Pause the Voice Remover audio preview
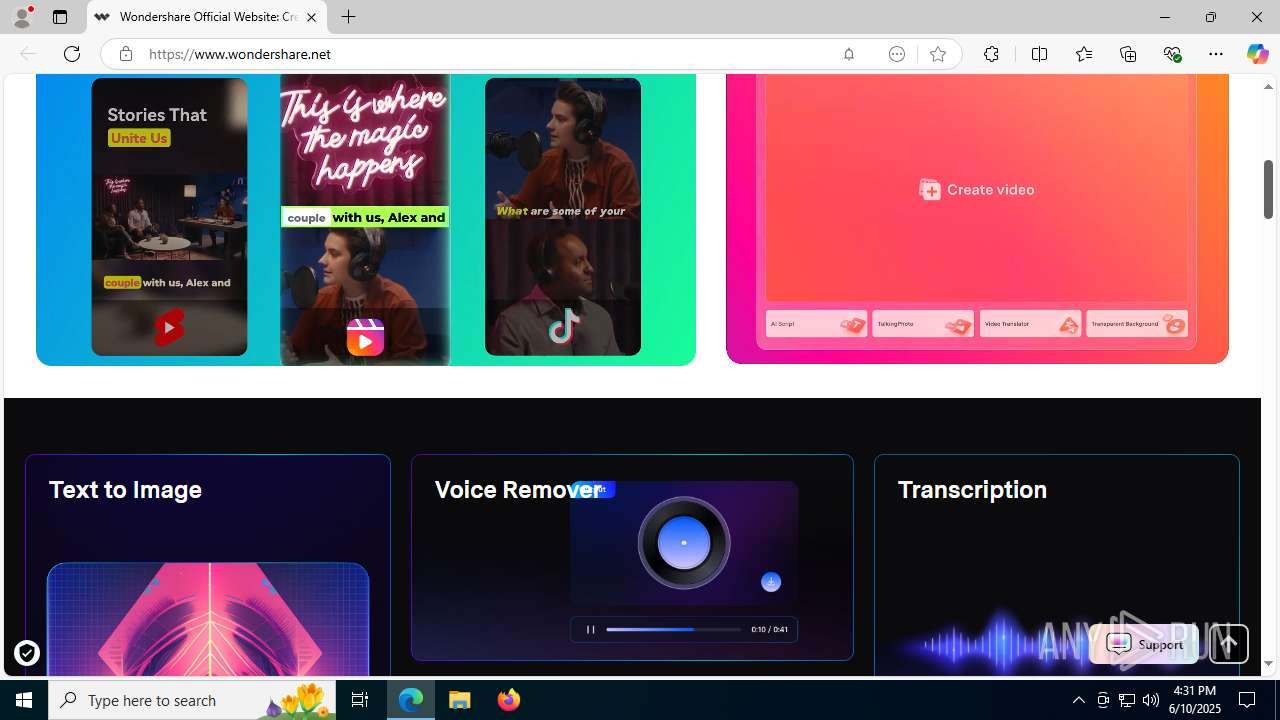The height and width of the screenshot is (720, 1280). coord(590,629)
